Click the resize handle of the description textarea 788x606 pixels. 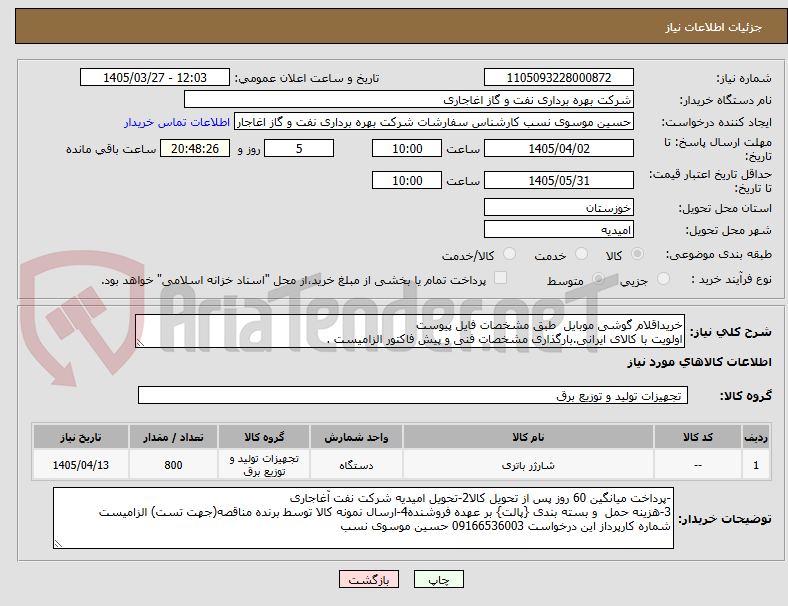pos(140,343)
